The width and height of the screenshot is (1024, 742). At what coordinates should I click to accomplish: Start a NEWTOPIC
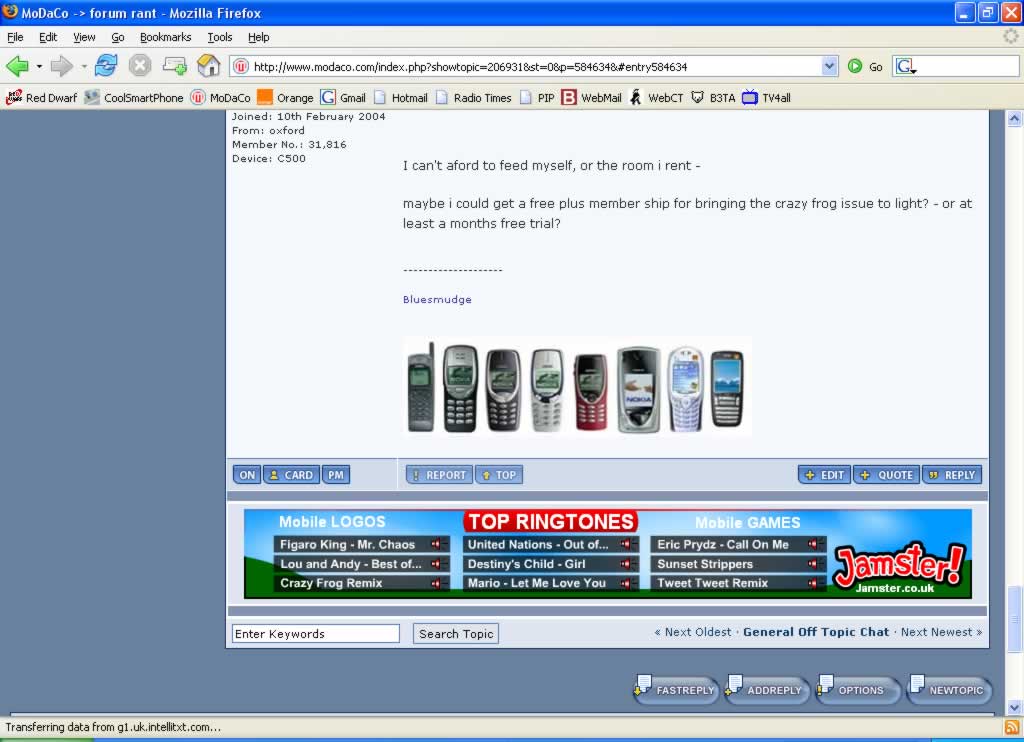[x=950, y=690]
